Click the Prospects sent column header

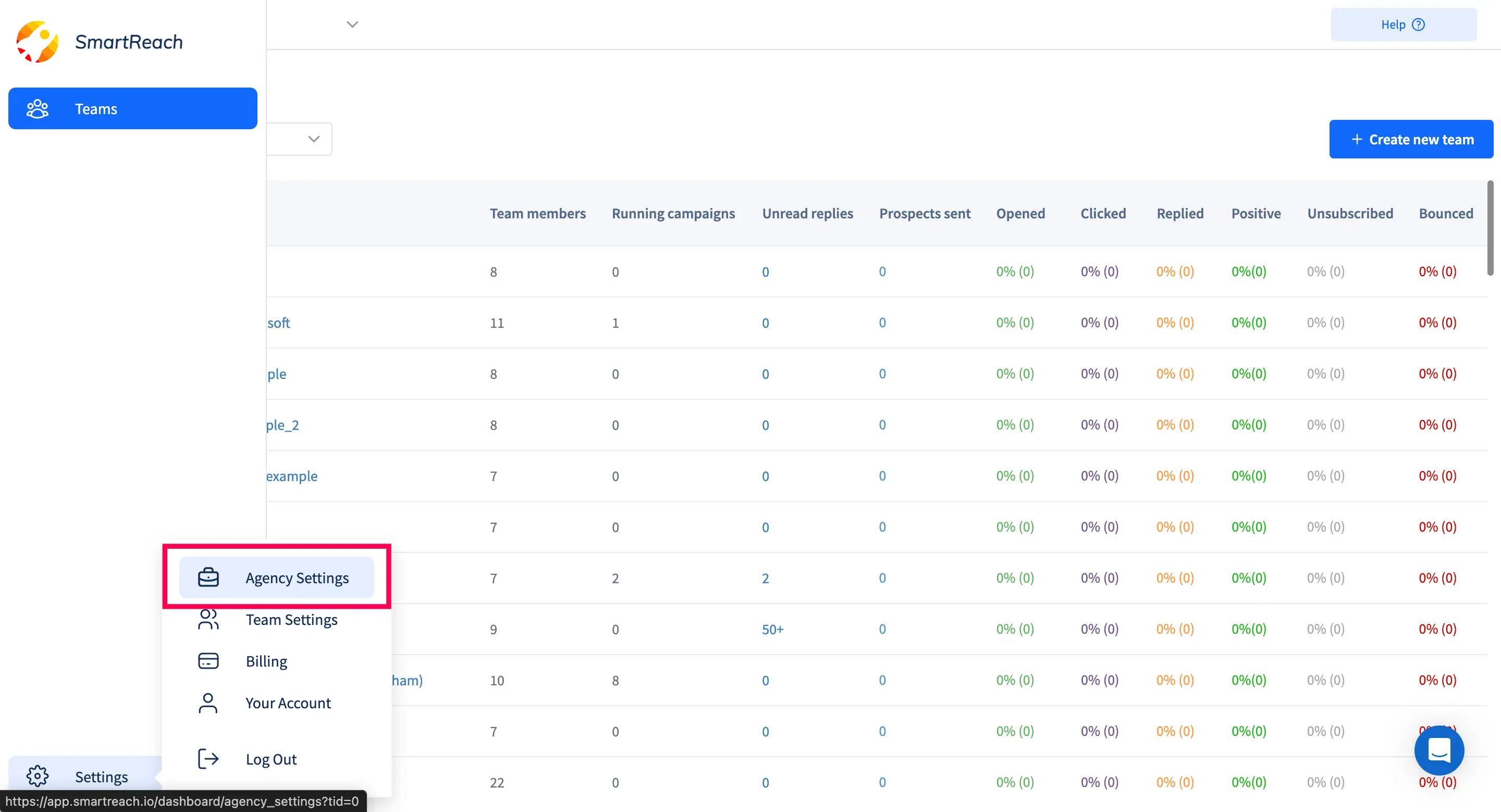(925, 213)
